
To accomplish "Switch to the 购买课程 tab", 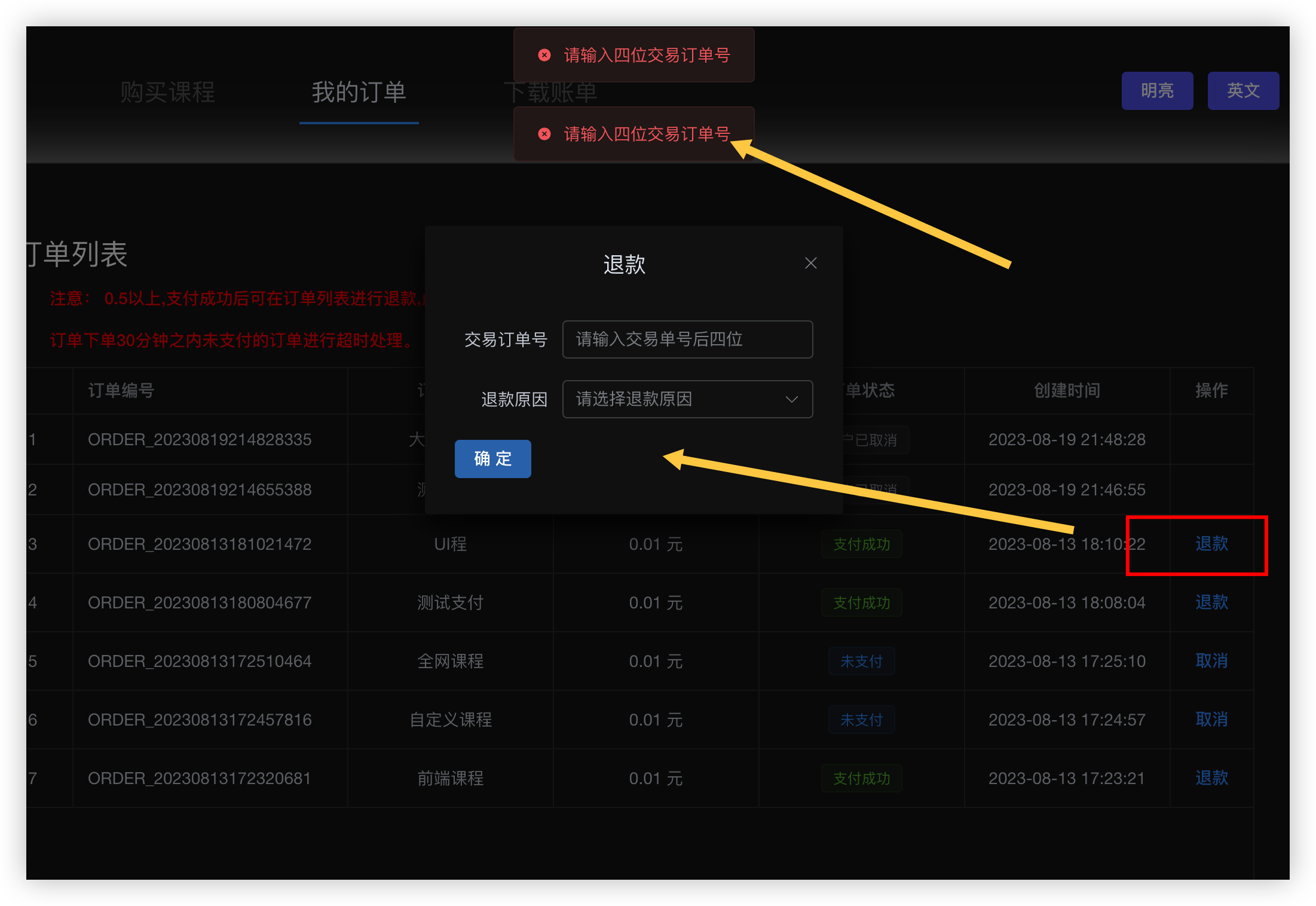I will click(167, 91).
